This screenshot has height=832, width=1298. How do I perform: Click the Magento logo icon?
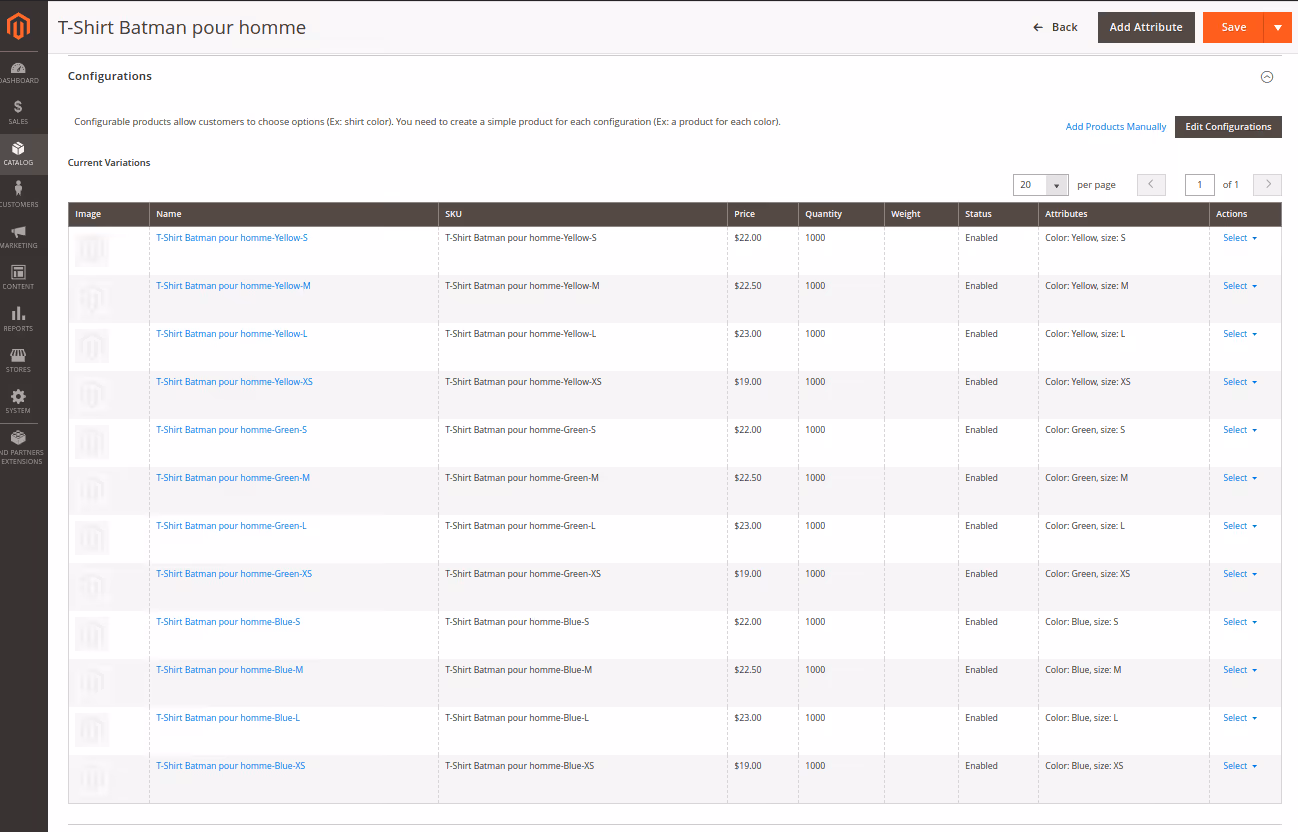[x=18, y=28]
